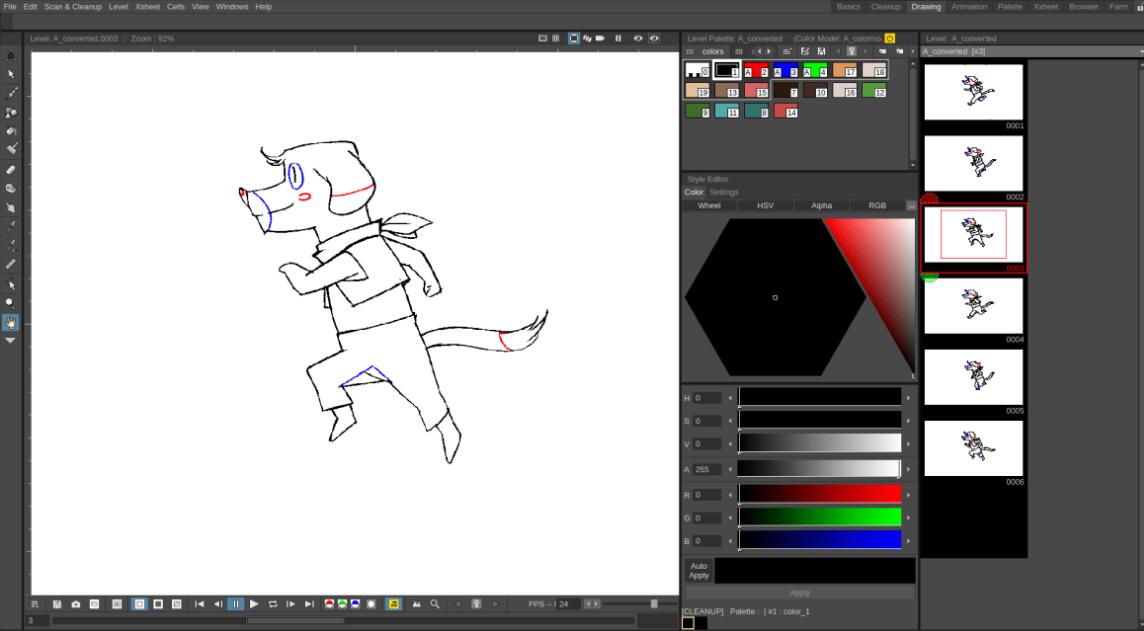Viewport: 1144px width, 631px height.
Task: Open the File menu
Action: [10, 7]
